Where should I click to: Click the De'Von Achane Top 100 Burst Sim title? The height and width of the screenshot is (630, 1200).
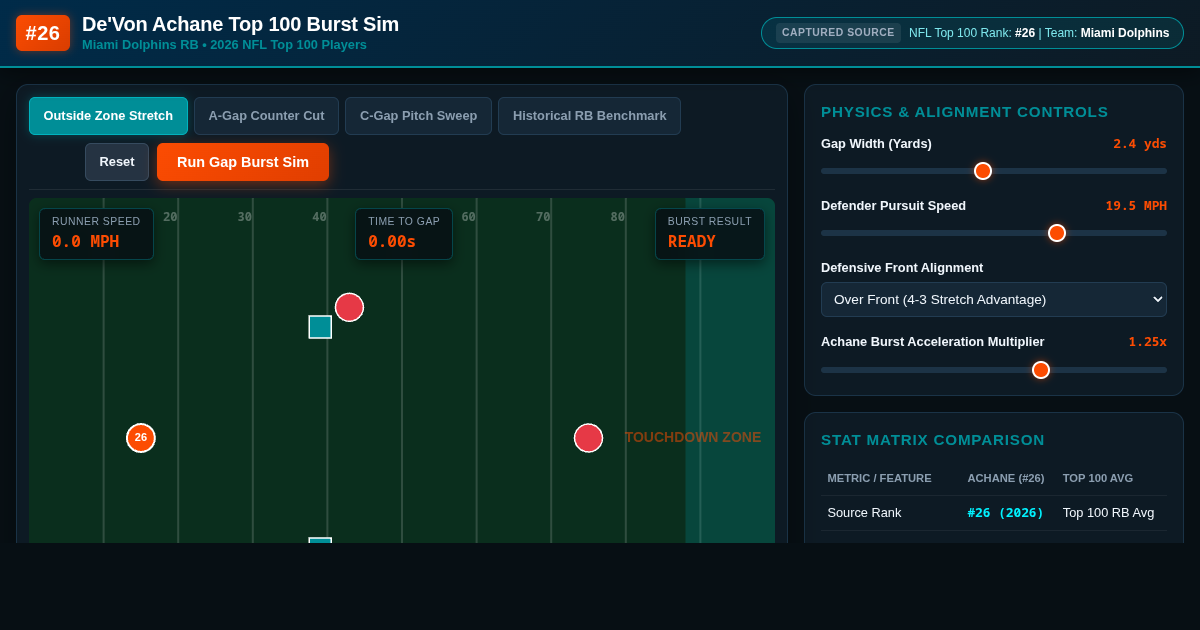click(240, 24)
